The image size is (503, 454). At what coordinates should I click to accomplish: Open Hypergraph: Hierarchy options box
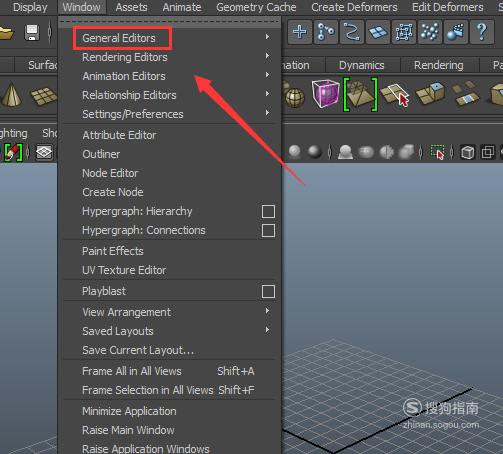(x=268, y=211)
